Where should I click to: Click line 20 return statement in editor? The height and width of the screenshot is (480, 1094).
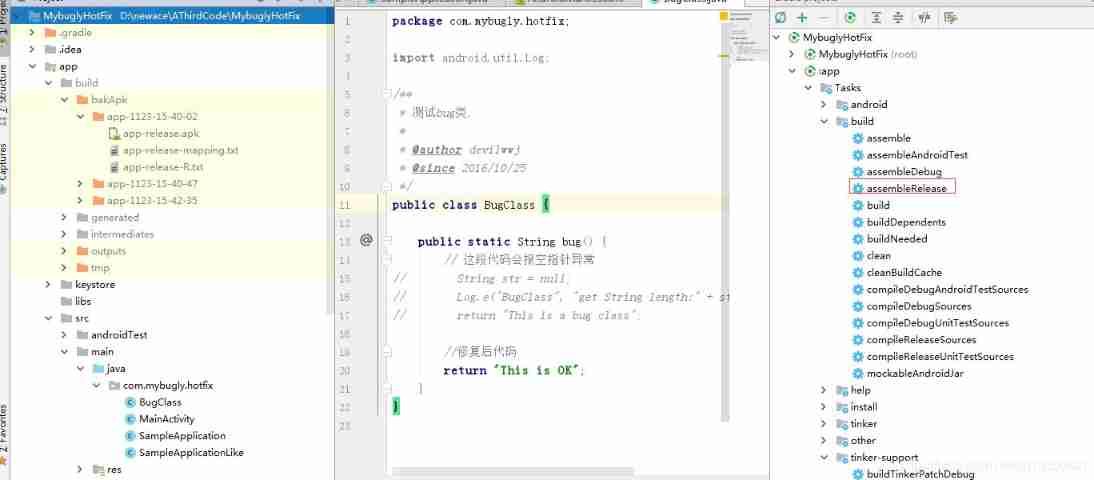(x=514, y=370)
